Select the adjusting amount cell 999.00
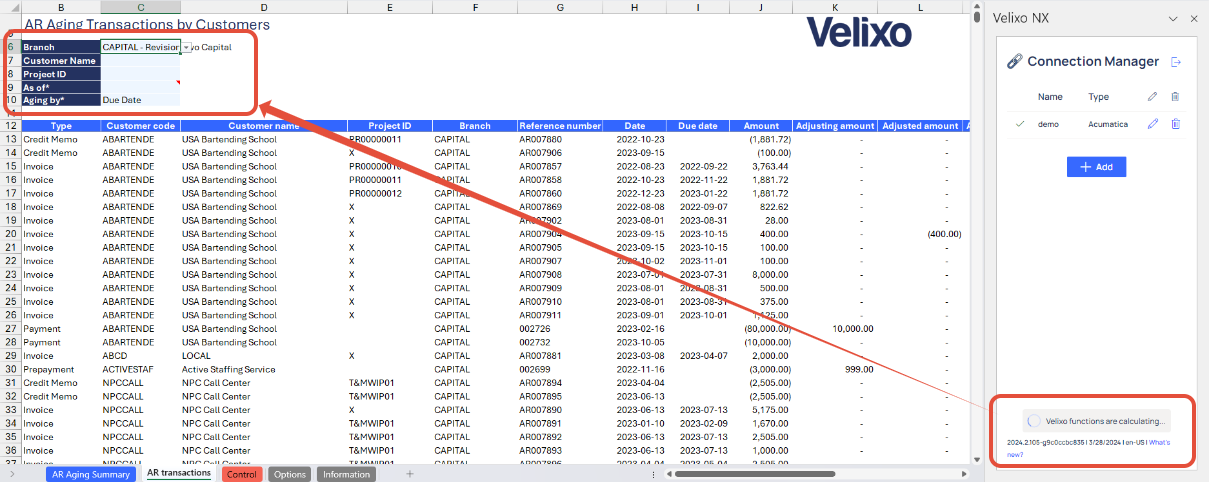 coord(835,369)
